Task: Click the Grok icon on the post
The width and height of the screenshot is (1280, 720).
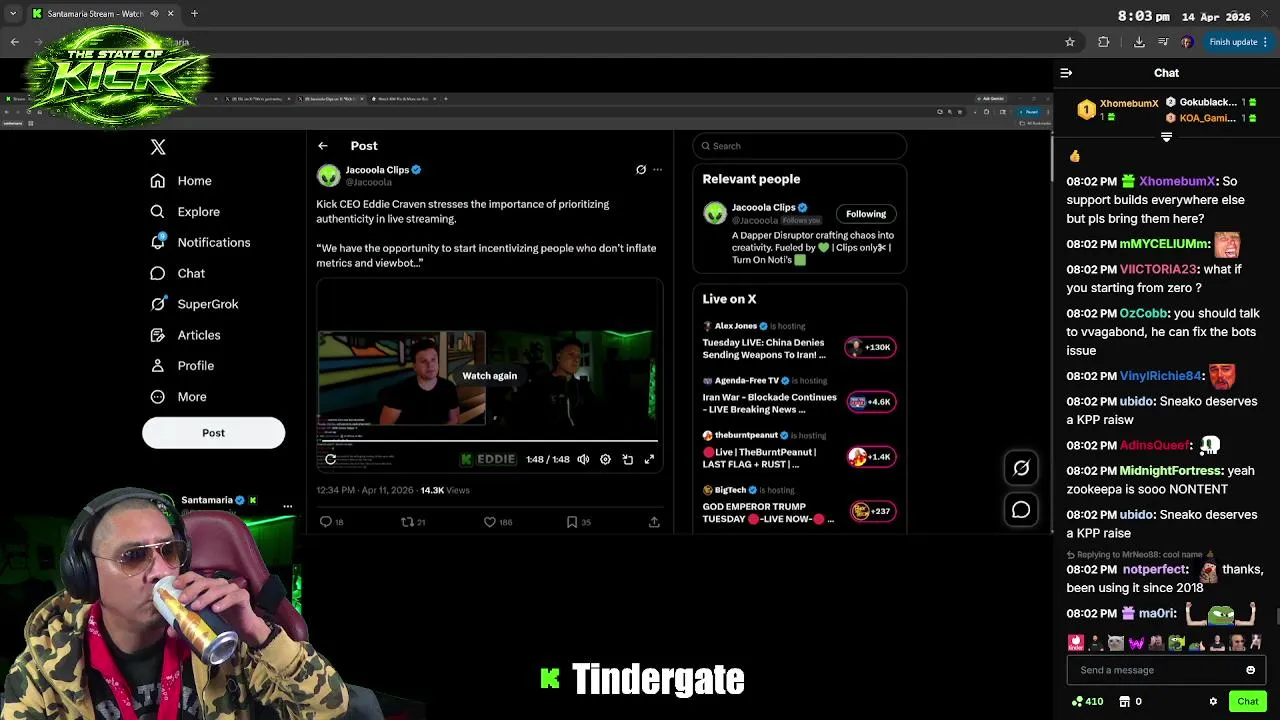Action: tap(641, 170)
